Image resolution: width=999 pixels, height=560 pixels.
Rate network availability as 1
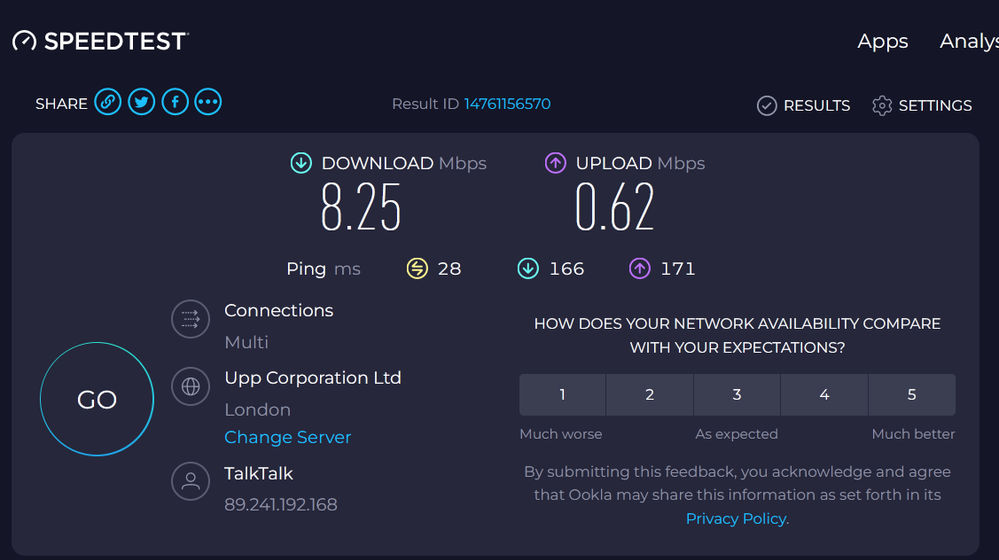click(x=563, y=394)
